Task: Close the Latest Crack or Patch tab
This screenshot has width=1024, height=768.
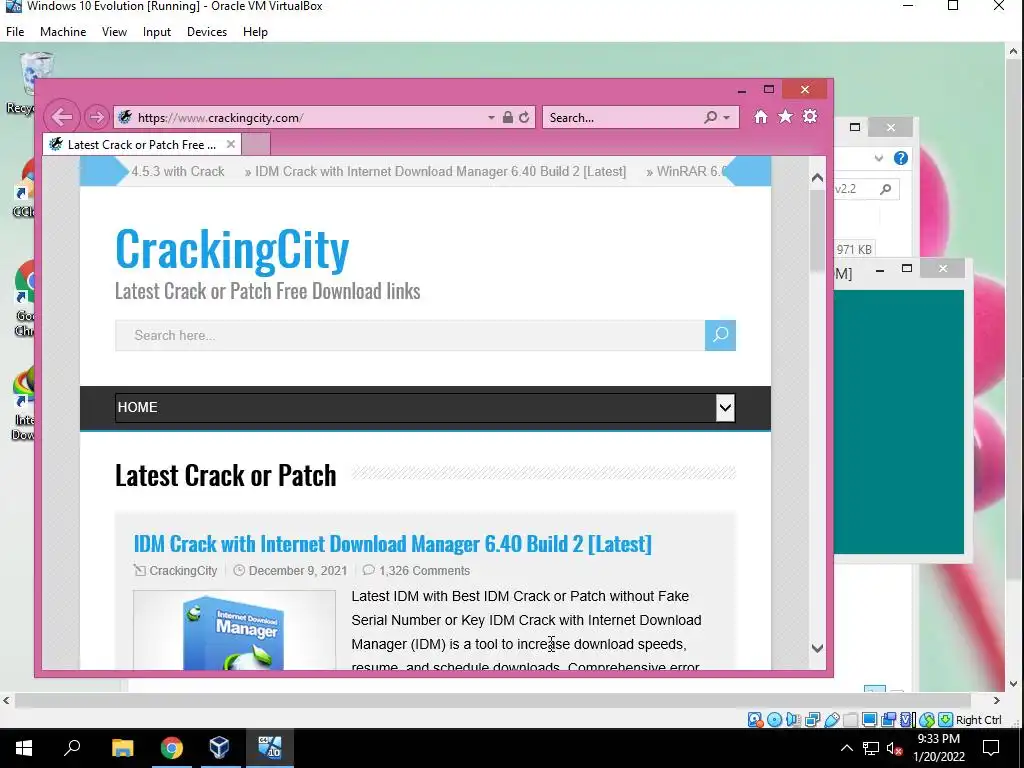Action: point(231,144)
